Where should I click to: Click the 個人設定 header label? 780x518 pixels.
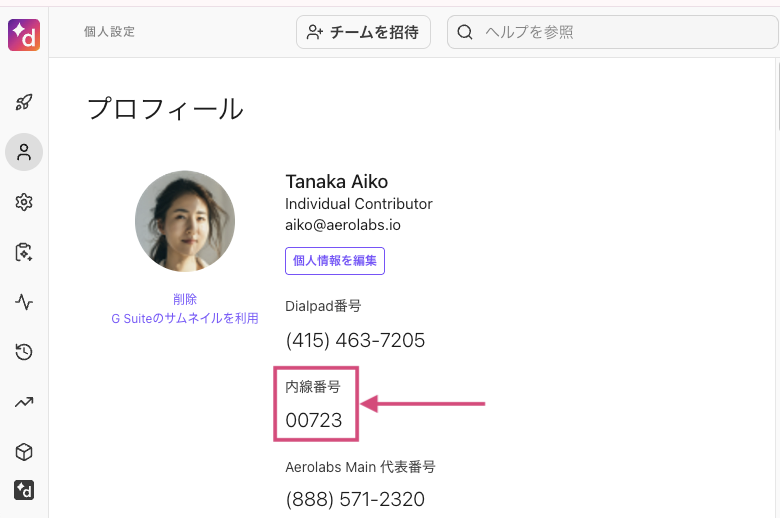109,32
